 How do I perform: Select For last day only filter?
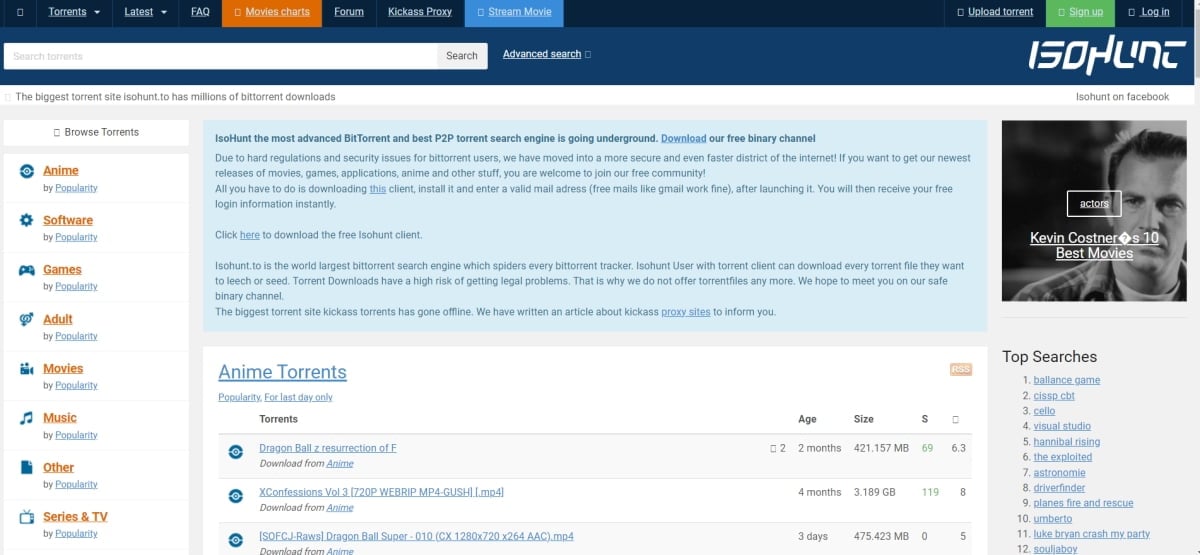point(298,397)
